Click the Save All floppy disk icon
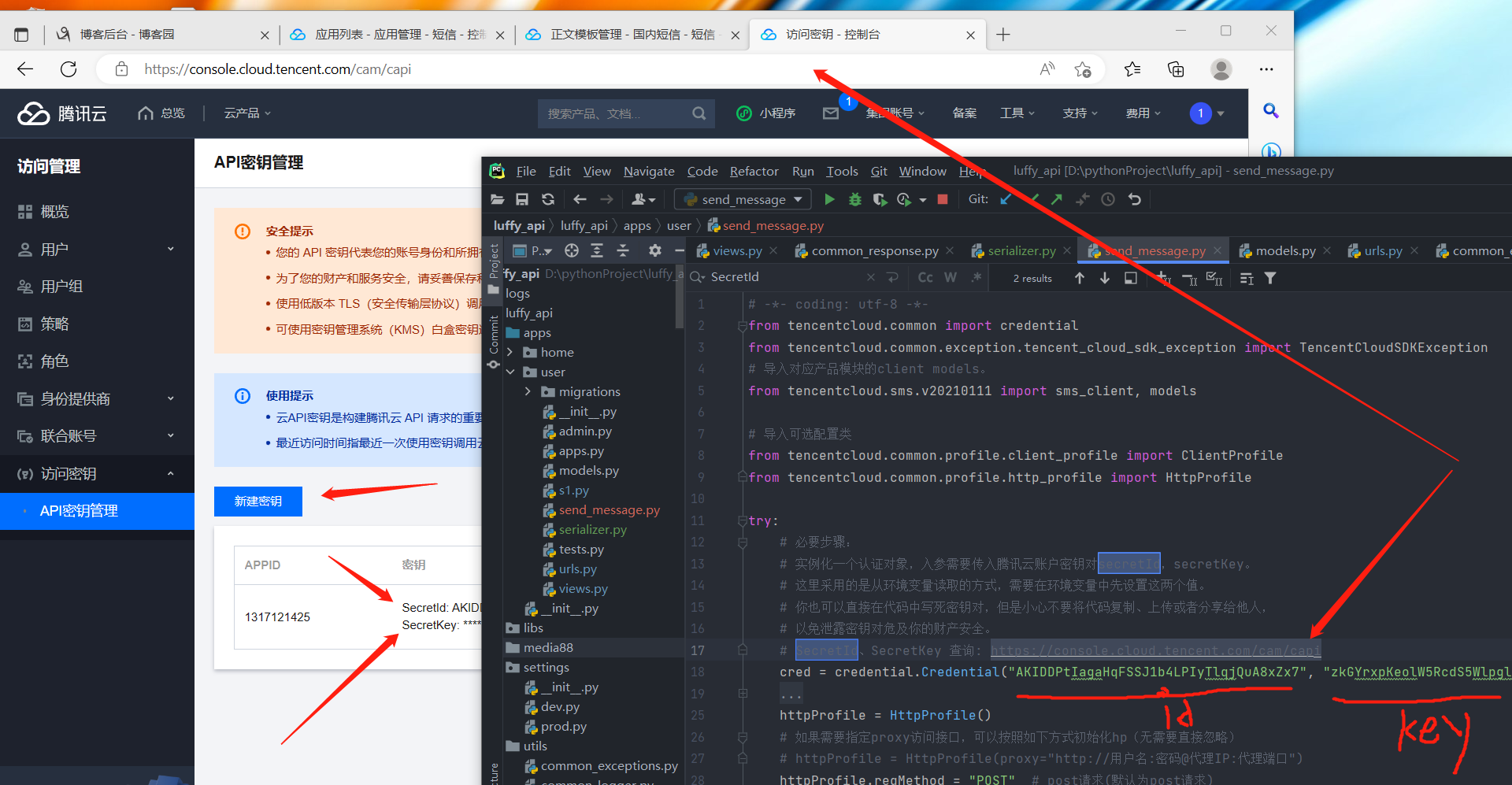This screenshot has height=785, width=1512. (522, 199)
